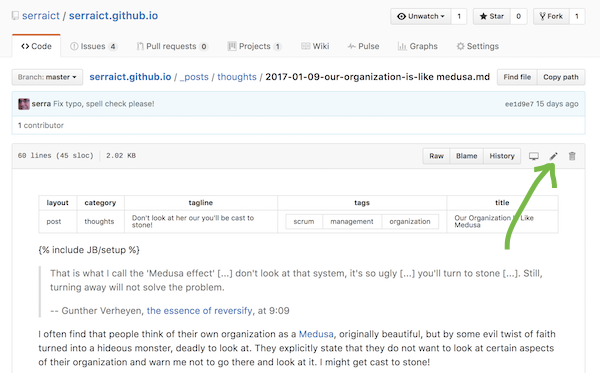Open the Wiki tab

[x=315, y=46]
